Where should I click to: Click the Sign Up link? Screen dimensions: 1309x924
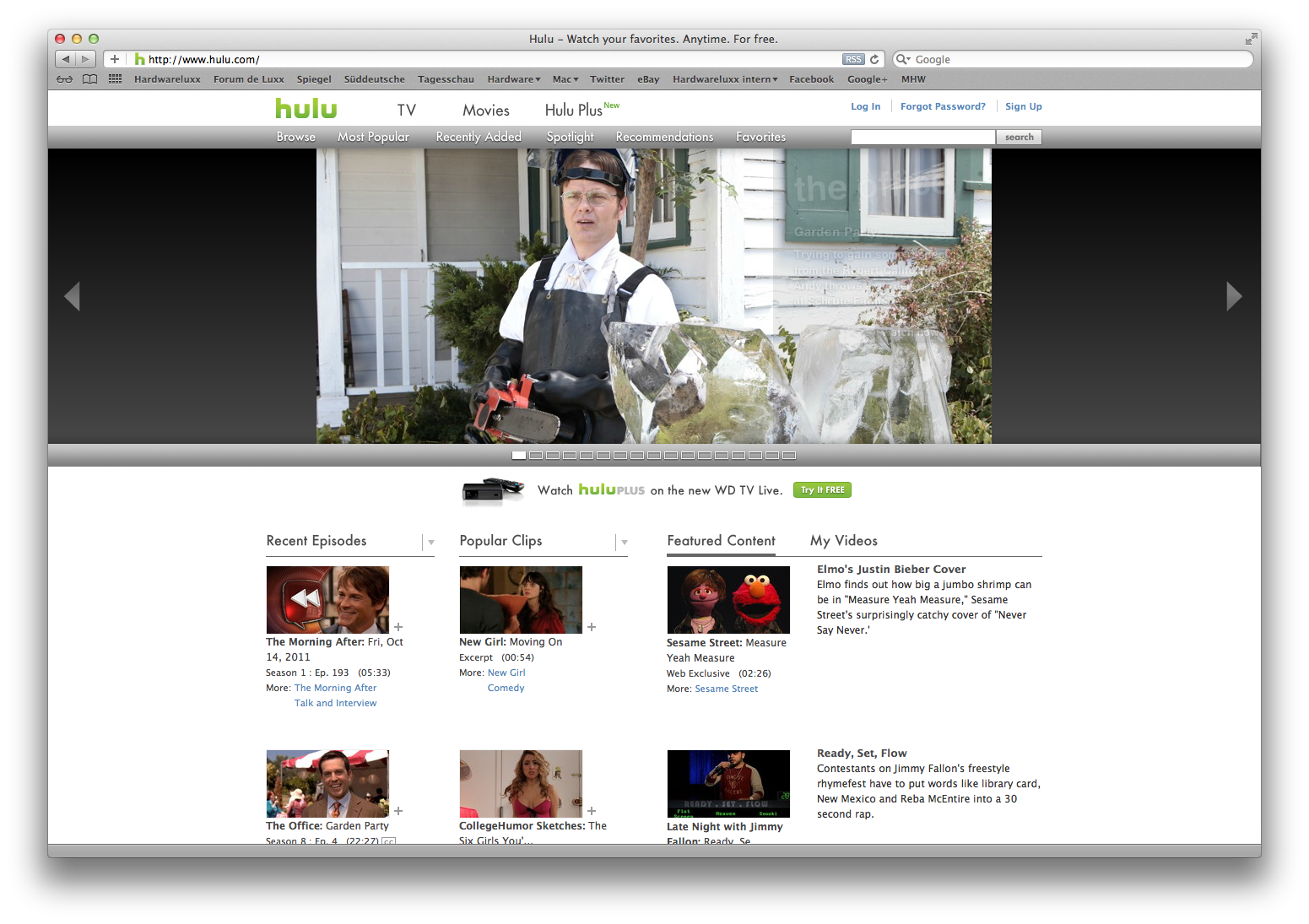tap(1023, 106)
